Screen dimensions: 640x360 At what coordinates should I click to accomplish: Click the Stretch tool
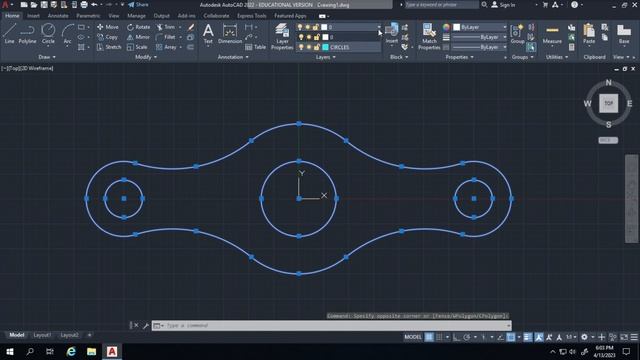pos(109,47)
